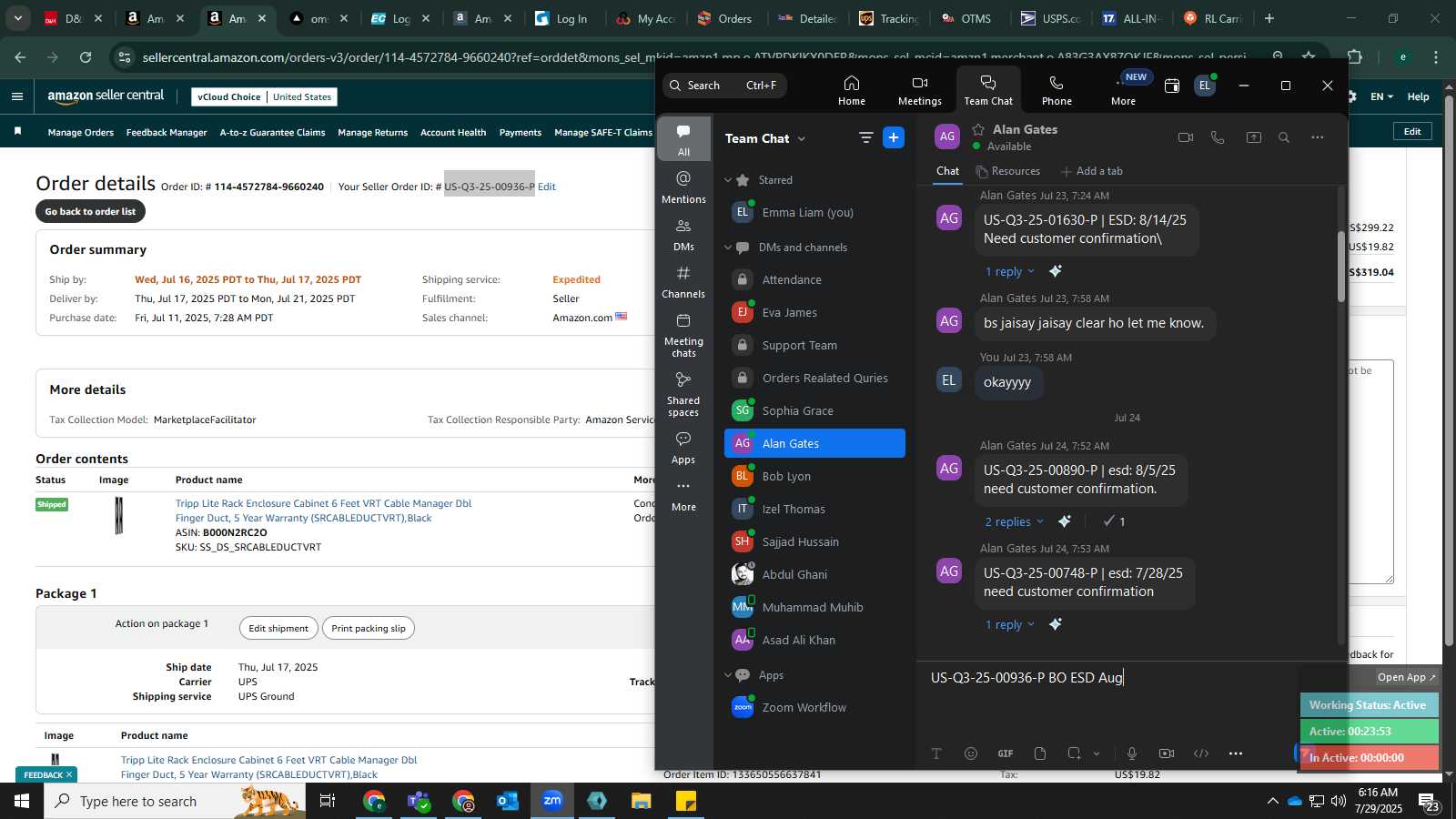Open Zoom Workflow app

click(814, 707)
